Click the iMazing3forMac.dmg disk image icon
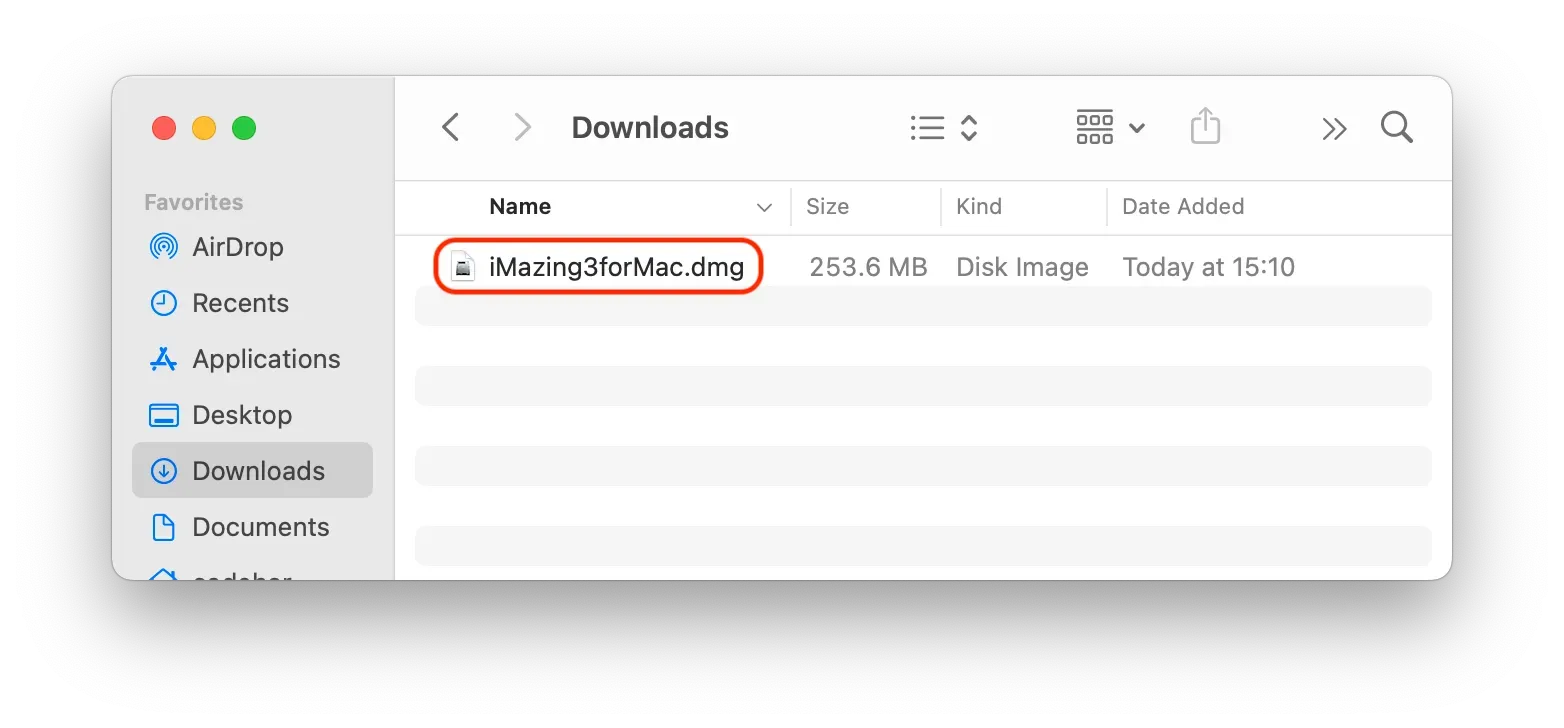This screenshot has width=1564, height=728. [x=461, y=266]
